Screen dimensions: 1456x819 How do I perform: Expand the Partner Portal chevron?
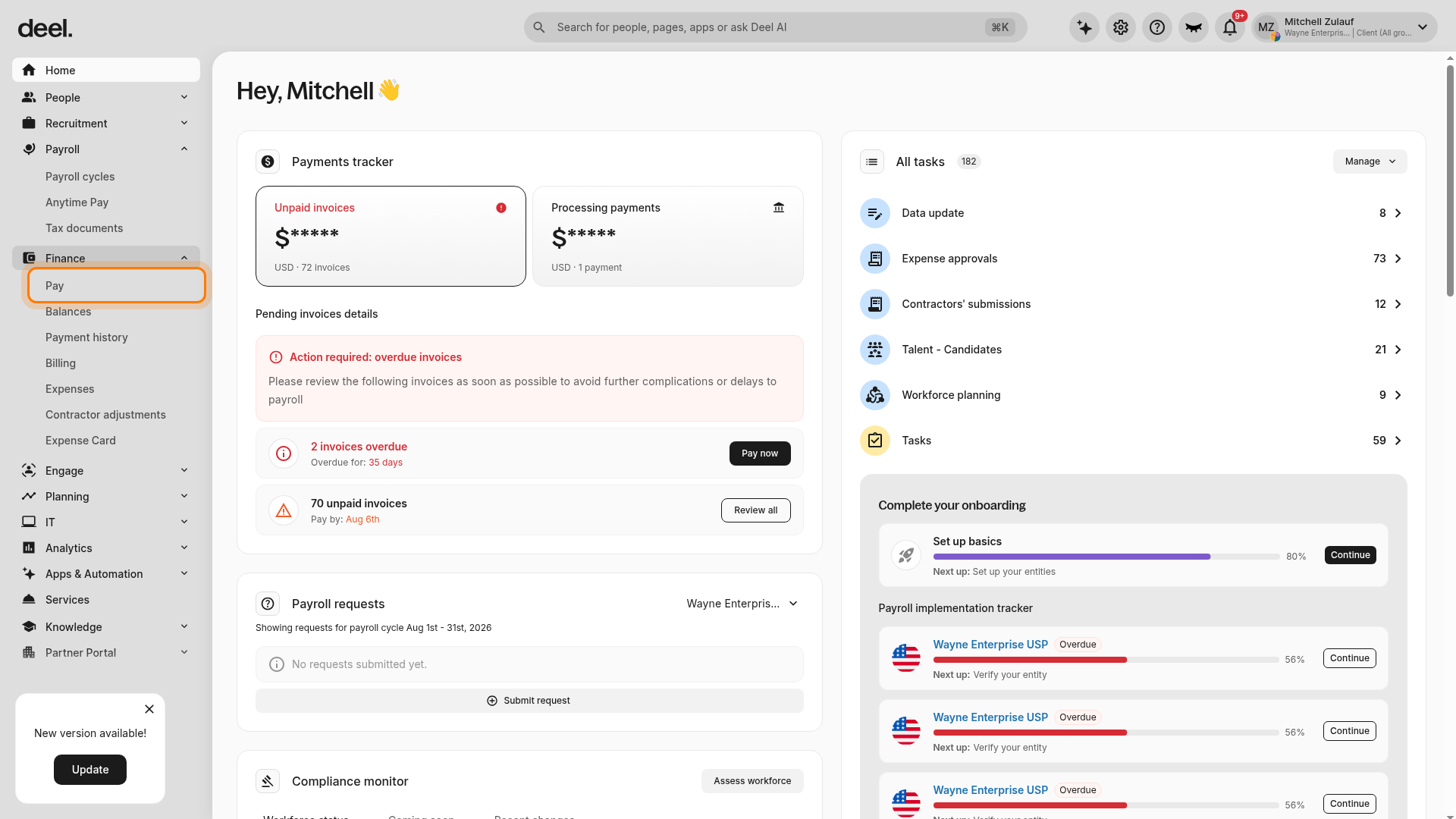click(x=184, y=652)
